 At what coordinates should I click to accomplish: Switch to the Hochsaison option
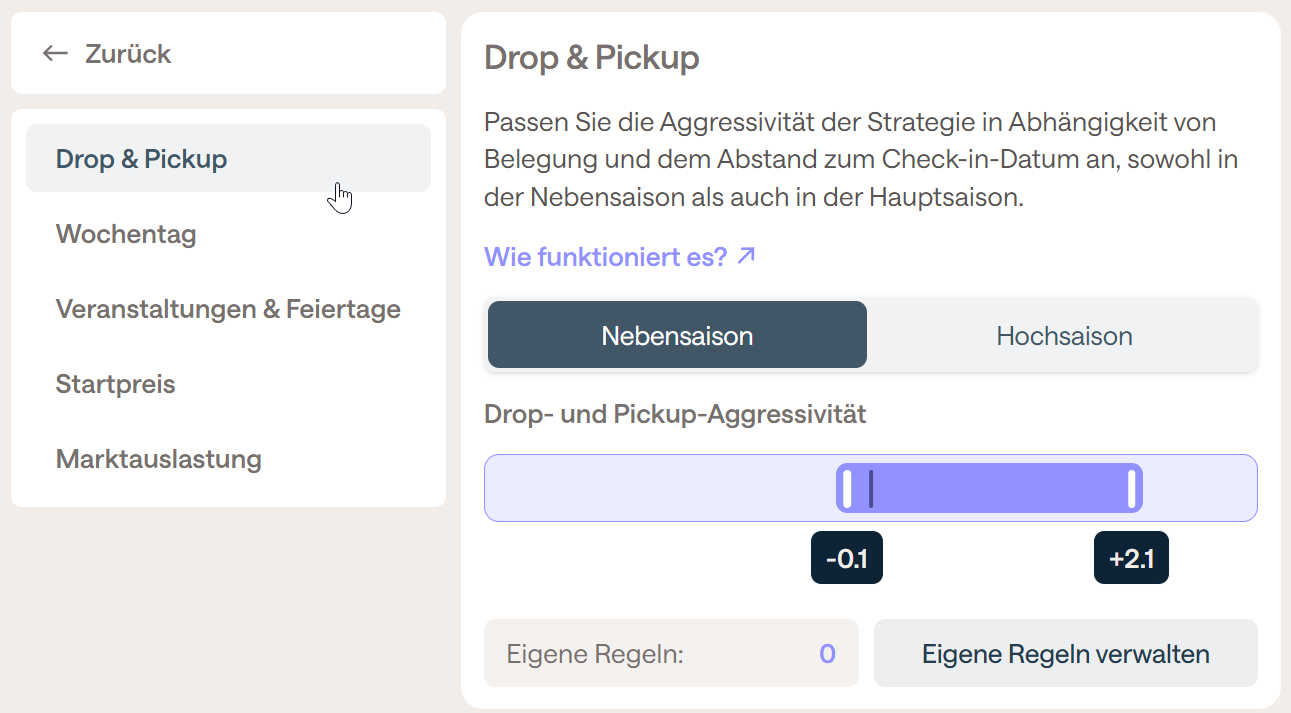[x=1064, y=335]
